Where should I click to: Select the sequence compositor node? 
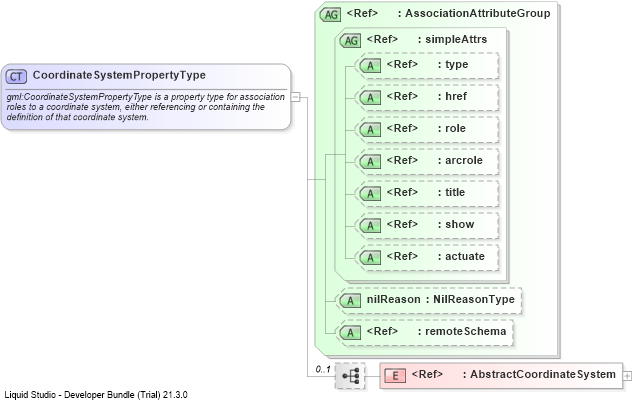350,376
